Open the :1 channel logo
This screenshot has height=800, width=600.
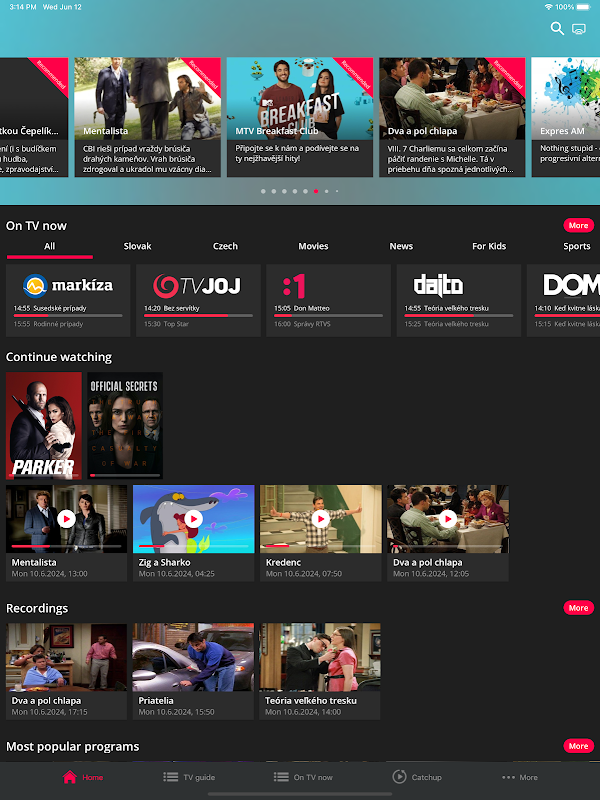(294, 286)
